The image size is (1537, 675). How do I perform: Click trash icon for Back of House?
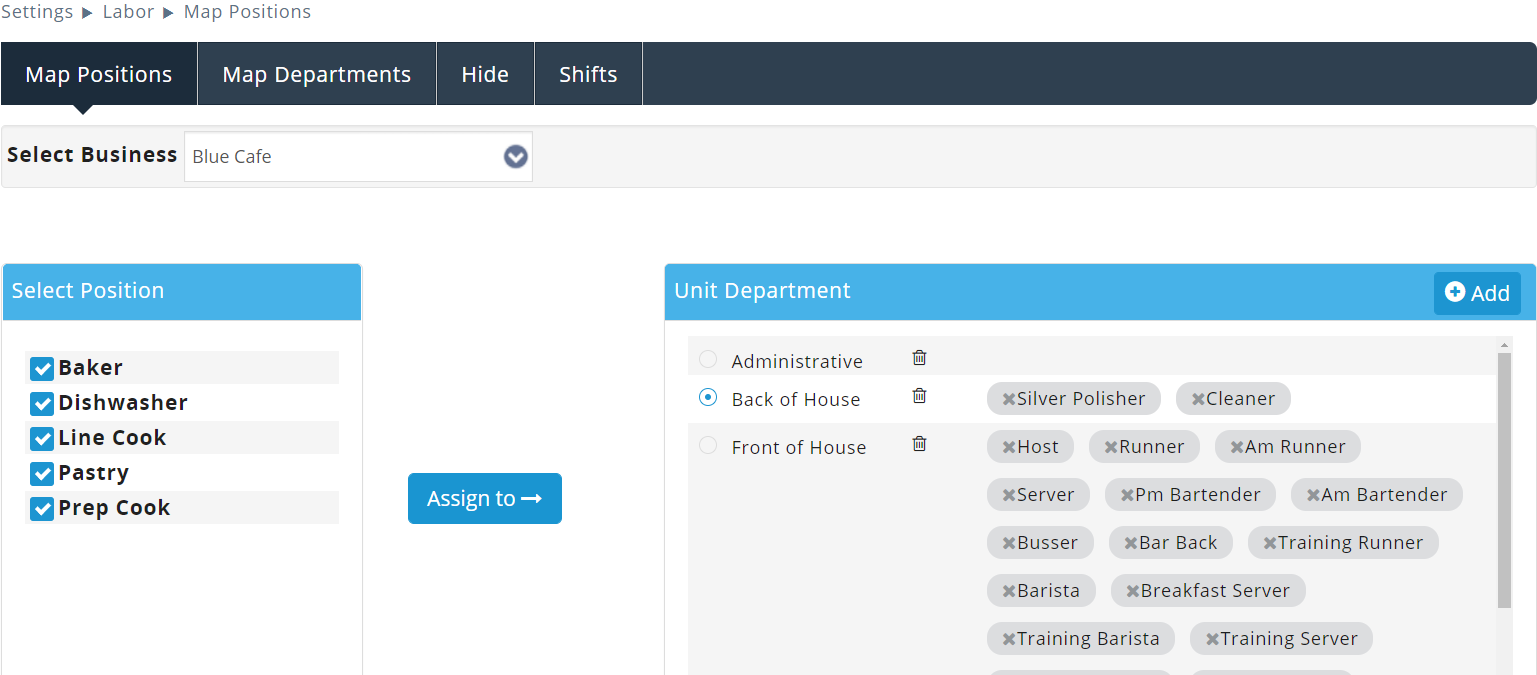919,396
